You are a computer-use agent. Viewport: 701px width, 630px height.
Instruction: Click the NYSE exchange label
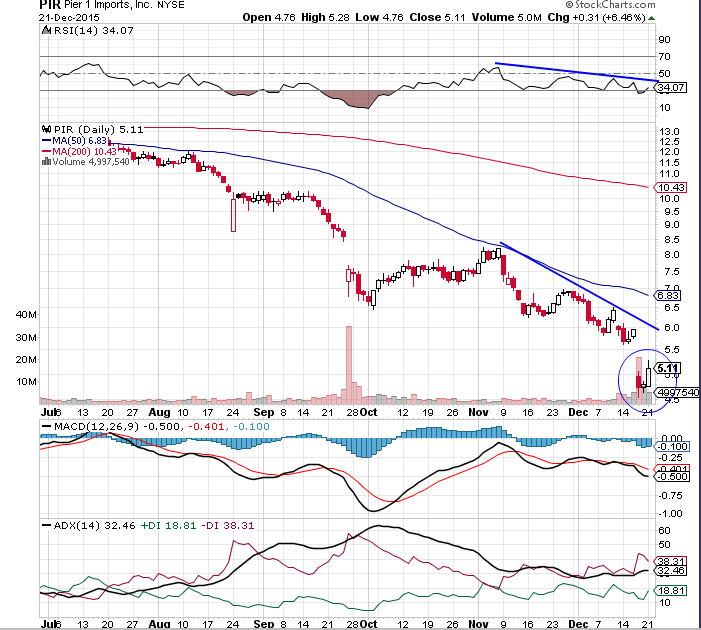170,5
